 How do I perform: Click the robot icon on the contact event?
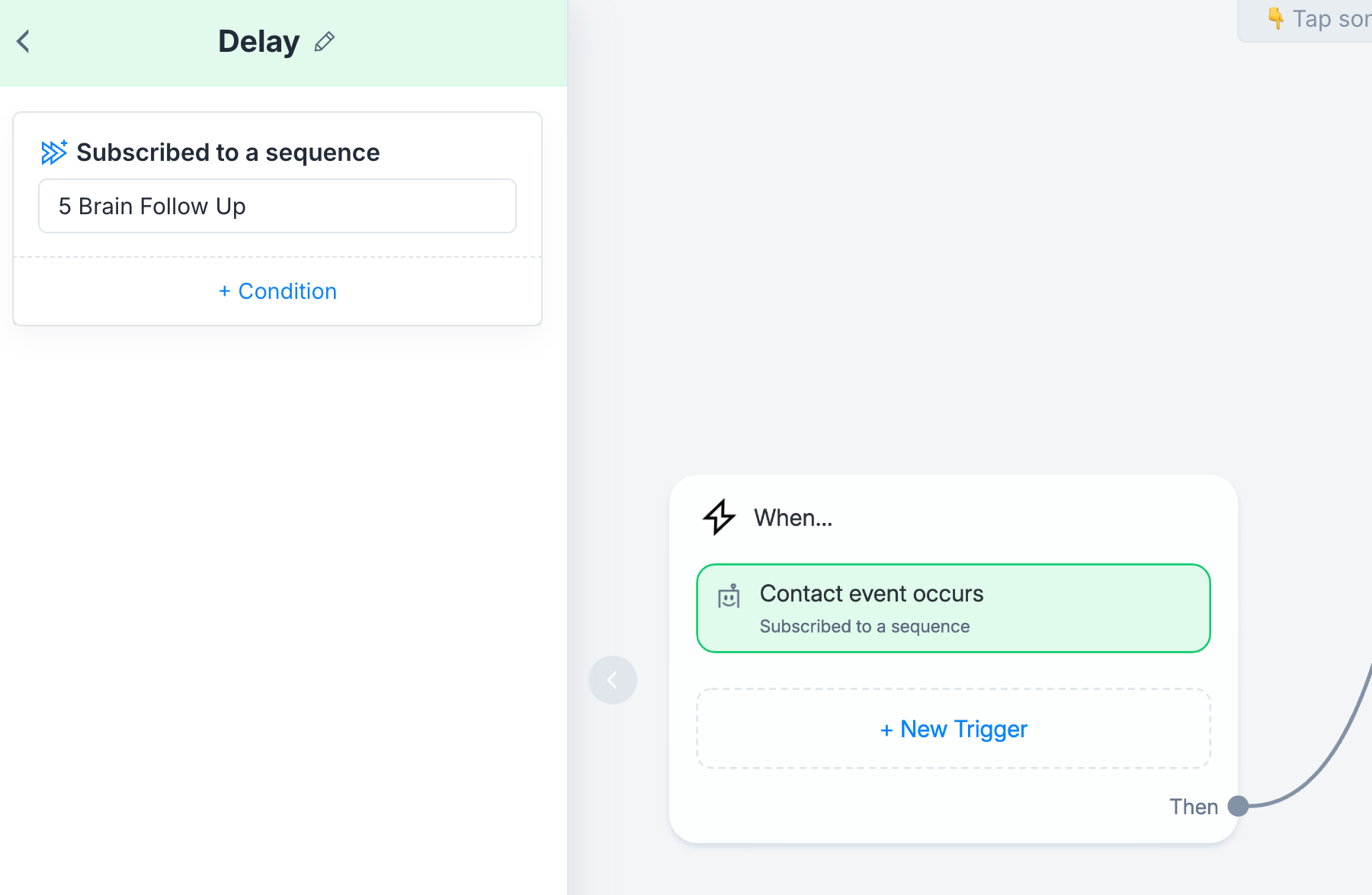pos(729,596)
